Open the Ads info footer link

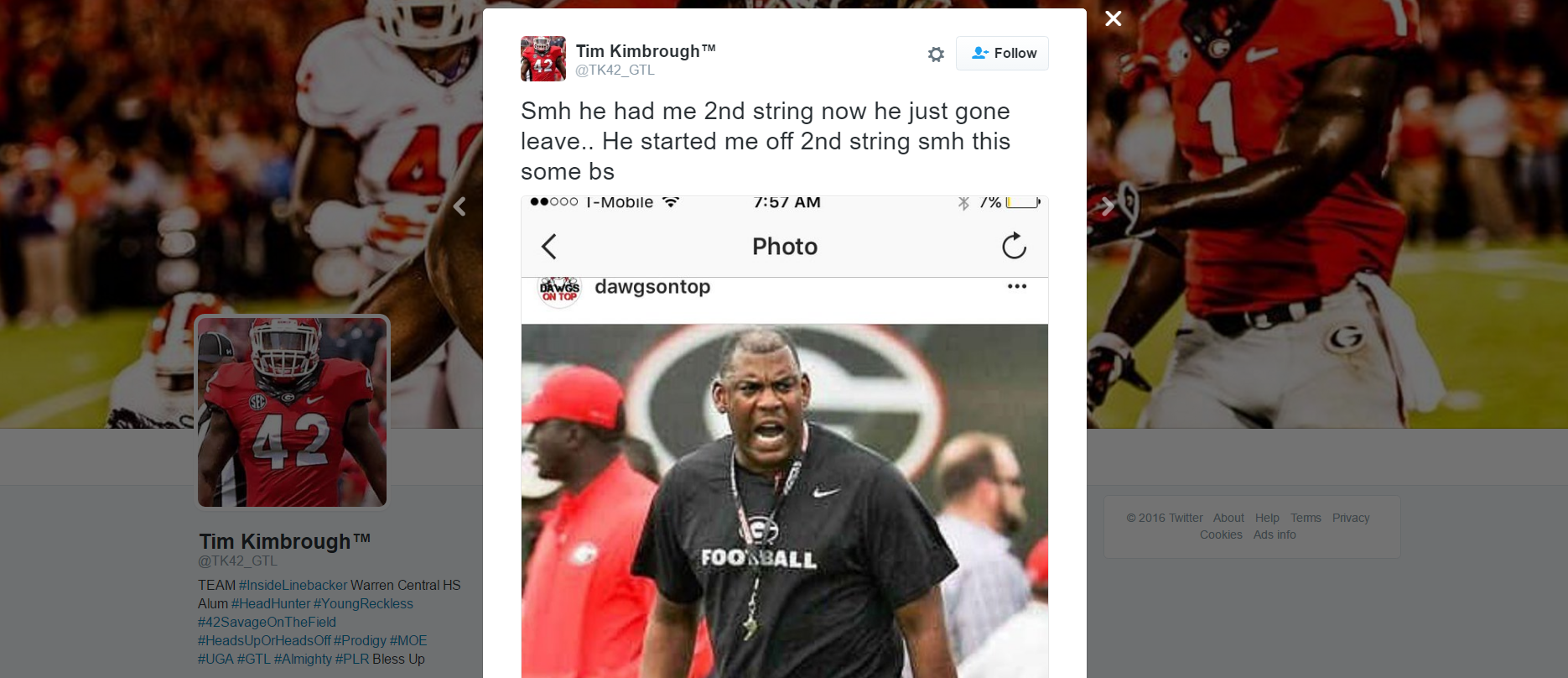[x=1275, y=535]
